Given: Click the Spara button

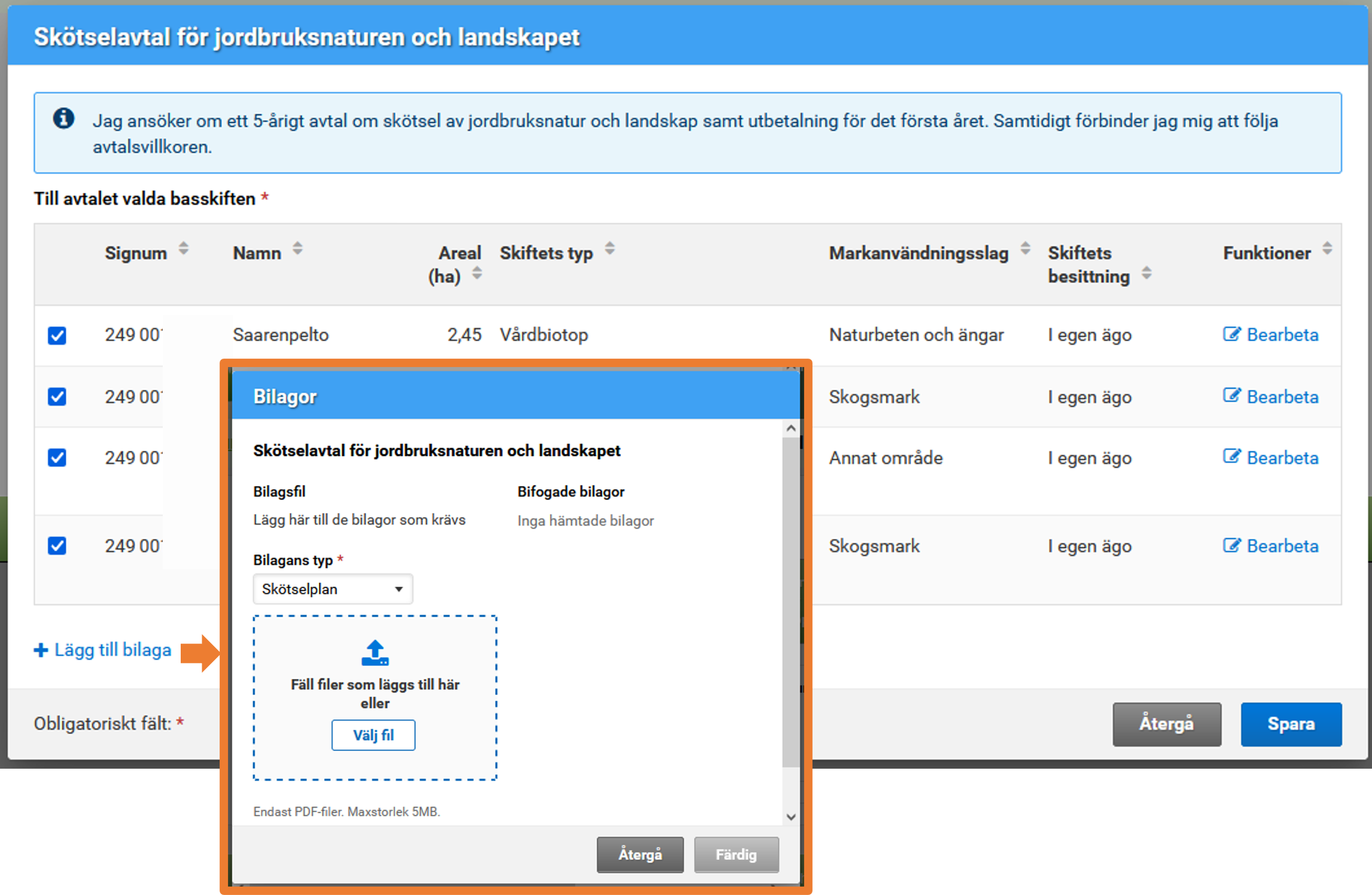Looking at the screenshot, I should [1291, 724].
